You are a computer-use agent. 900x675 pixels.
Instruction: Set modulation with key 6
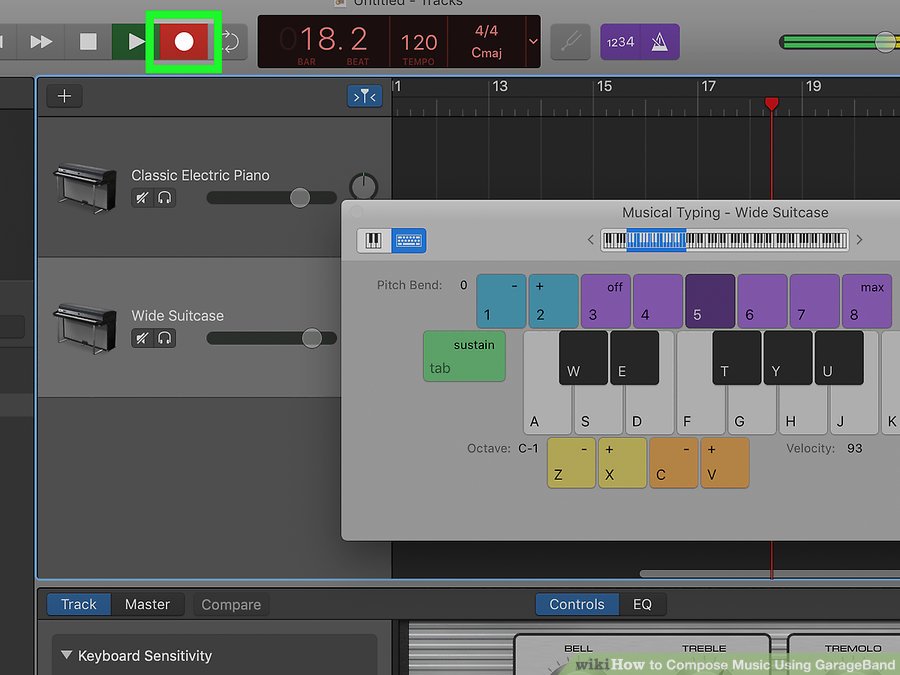click(x=762, y=301)
